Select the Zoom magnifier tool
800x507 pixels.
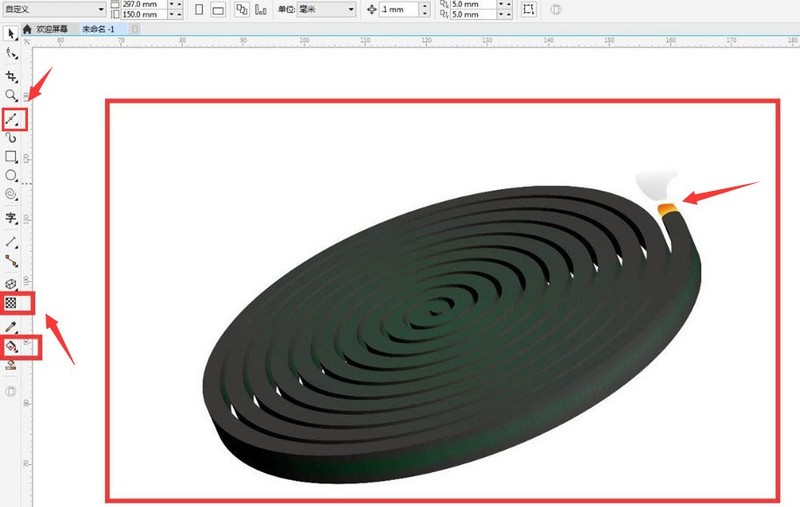[11, 95]
